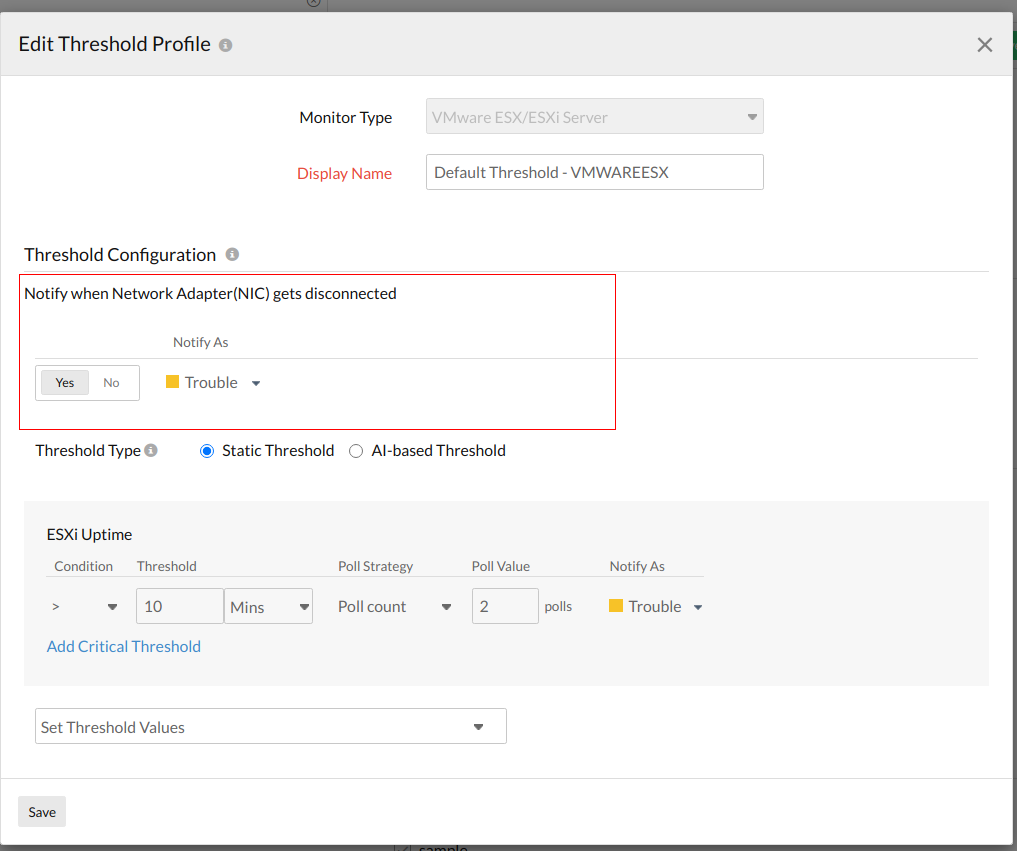1017x851 pixels.
Task: Click info icon next to Threshold Configuration
Action: click(x=232, y=254)
